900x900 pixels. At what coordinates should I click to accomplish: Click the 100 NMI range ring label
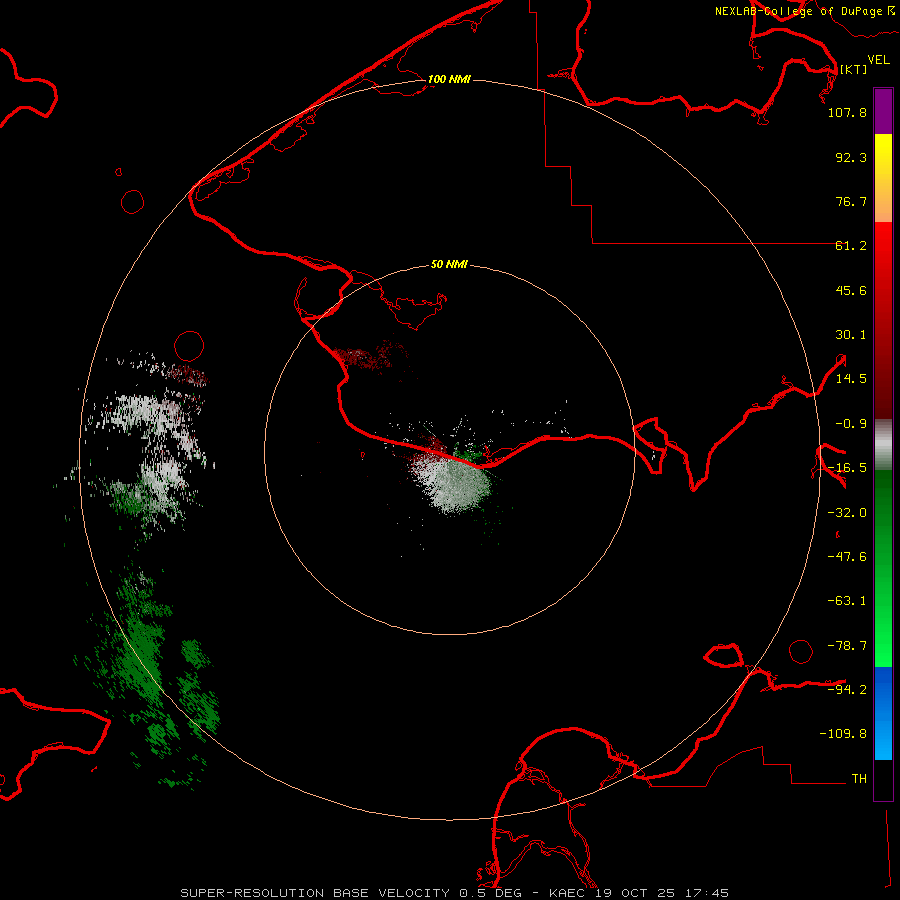click(x=449, y=79)
